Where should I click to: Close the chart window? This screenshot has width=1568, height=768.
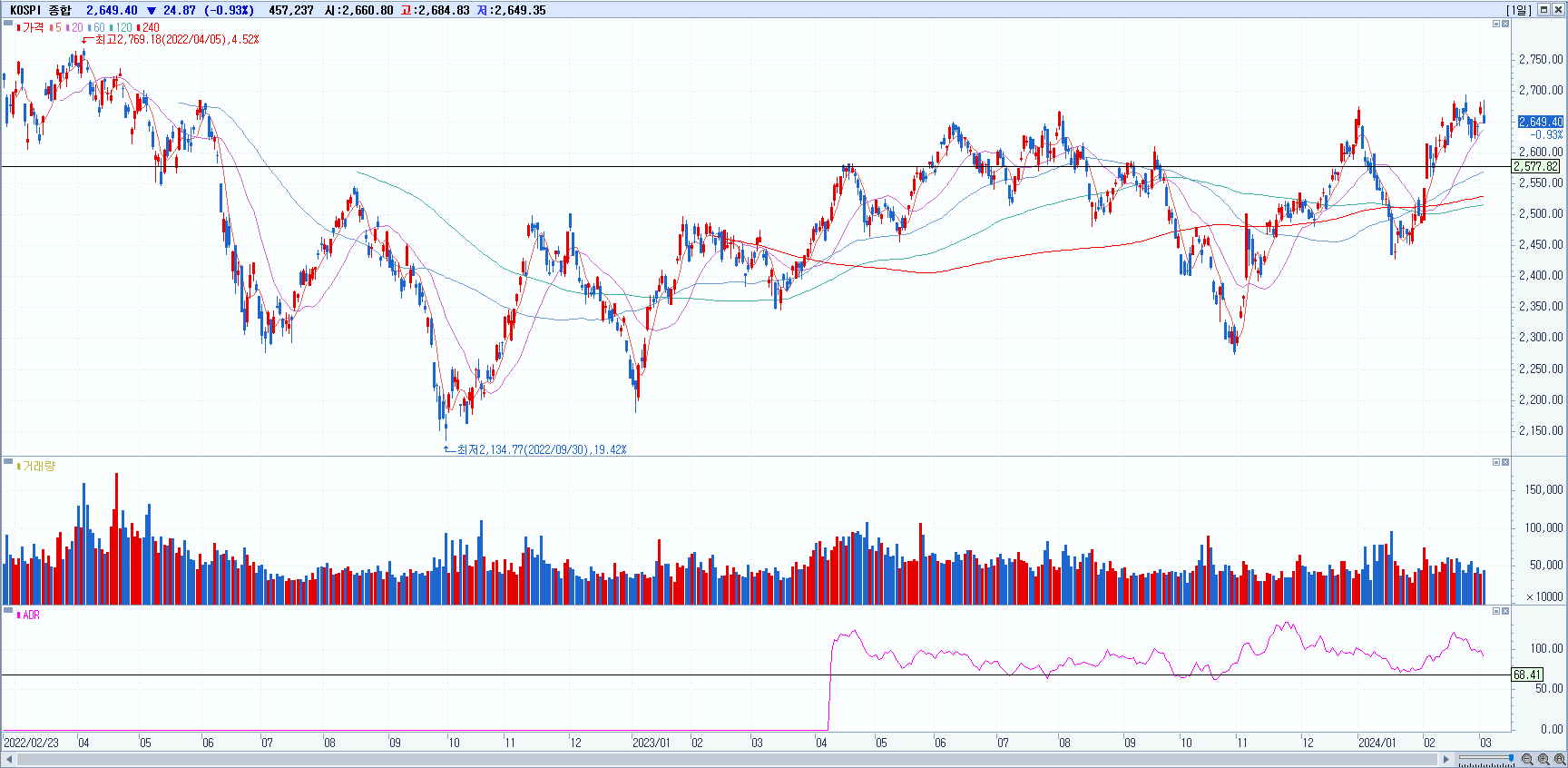click(x=1558, y=10)
